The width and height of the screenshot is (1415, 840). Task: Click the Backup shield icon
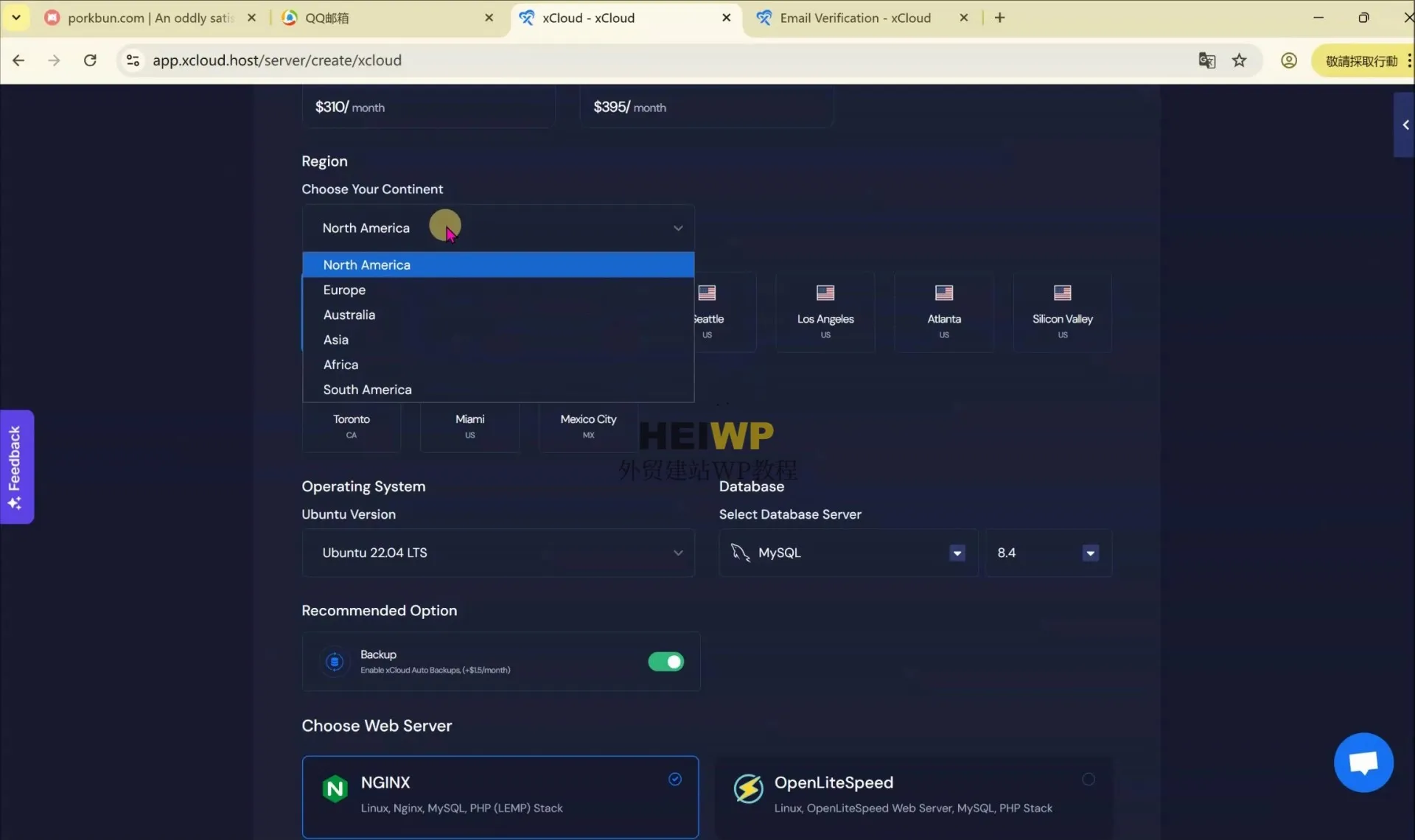(x=335, y=662)
